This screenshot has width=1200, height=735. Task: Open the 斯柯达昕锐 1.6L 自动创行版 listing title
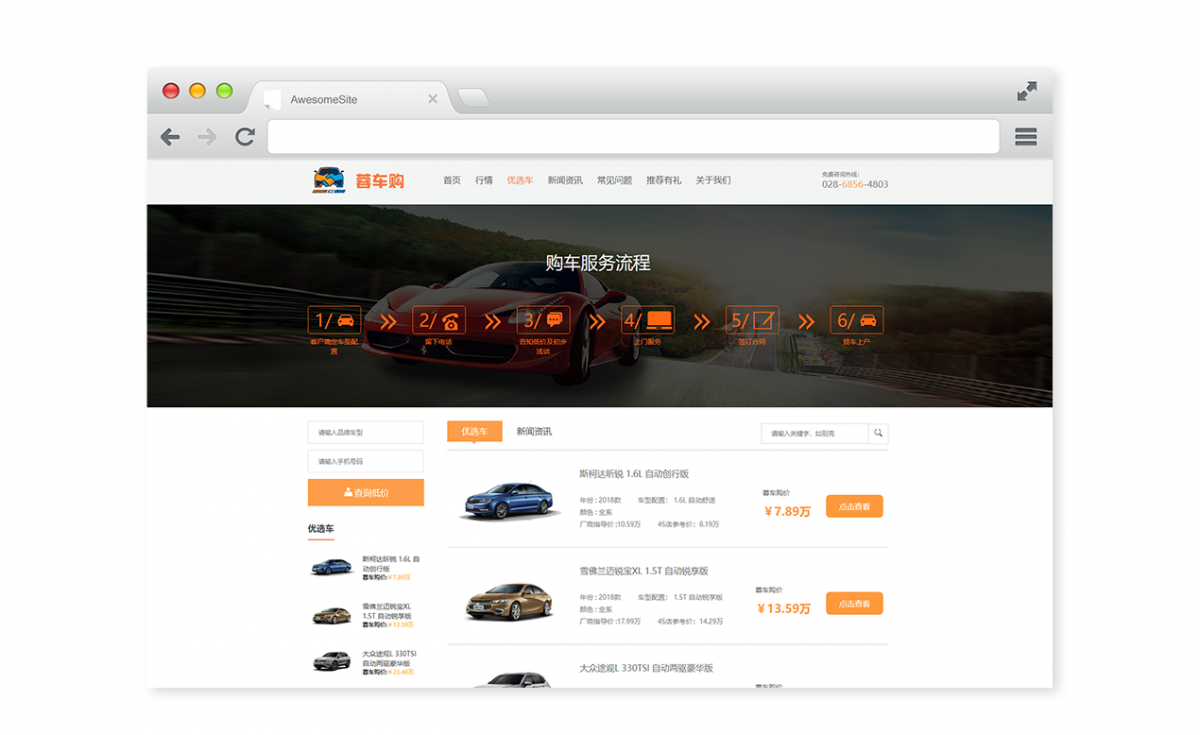click(634, 474)
